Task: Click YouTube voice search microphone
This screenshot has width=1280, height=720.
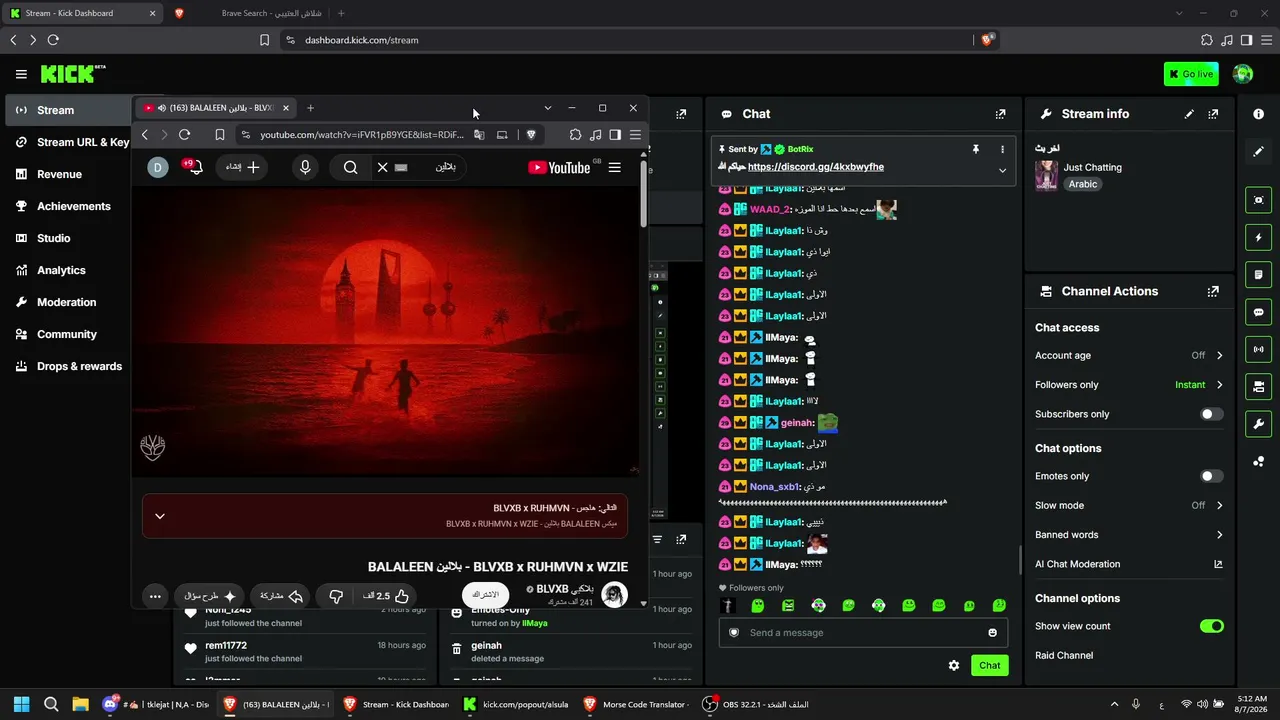Action: click(x=305, y=167)
